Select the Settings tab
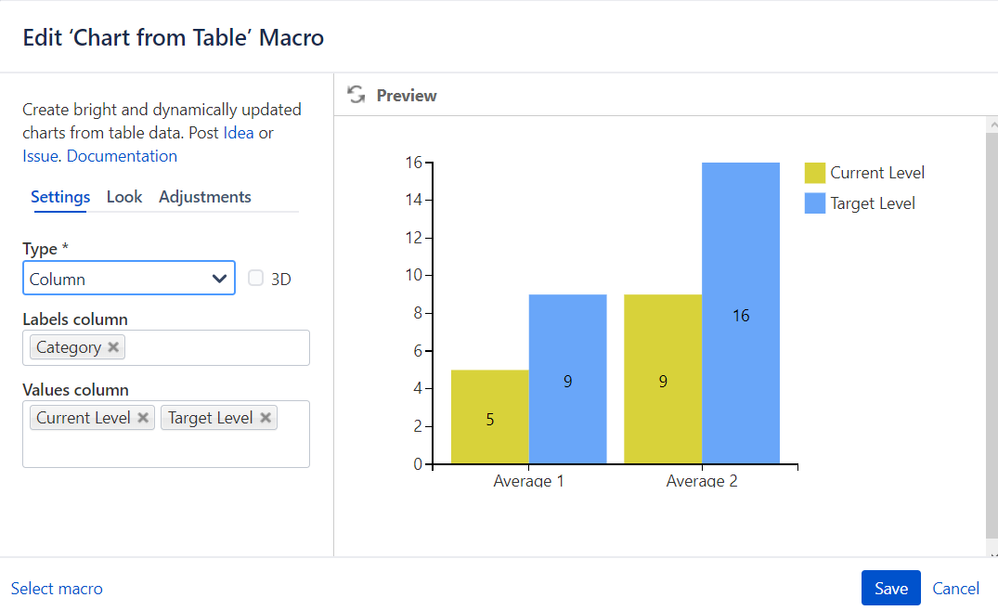Screen dimensions: 998x612 60,197
